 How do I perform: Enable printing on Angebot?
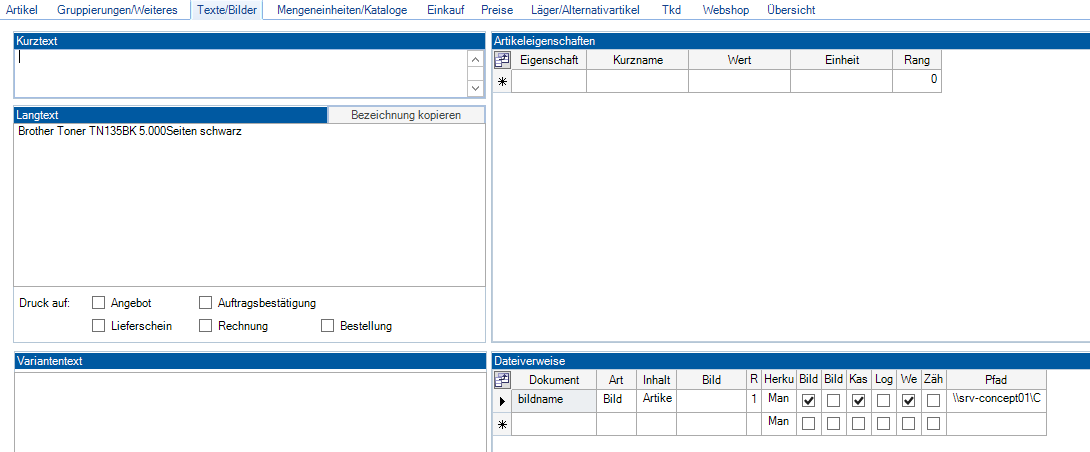pos(99,302)
